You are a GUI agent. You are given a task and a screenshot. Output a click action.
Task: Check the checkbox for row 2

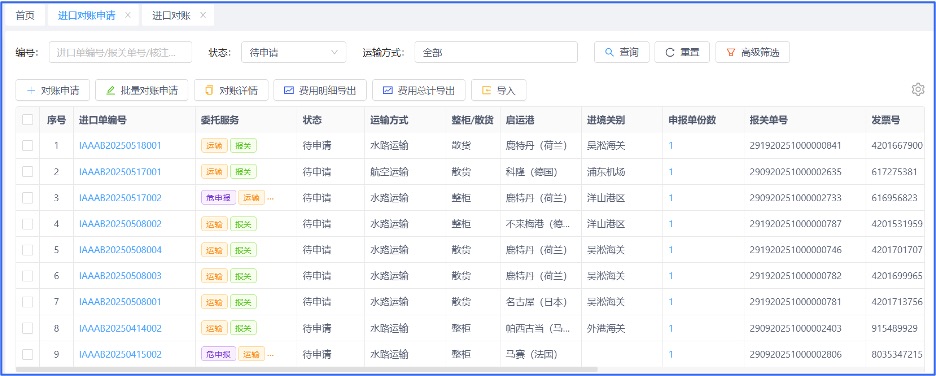pos(27,171)
